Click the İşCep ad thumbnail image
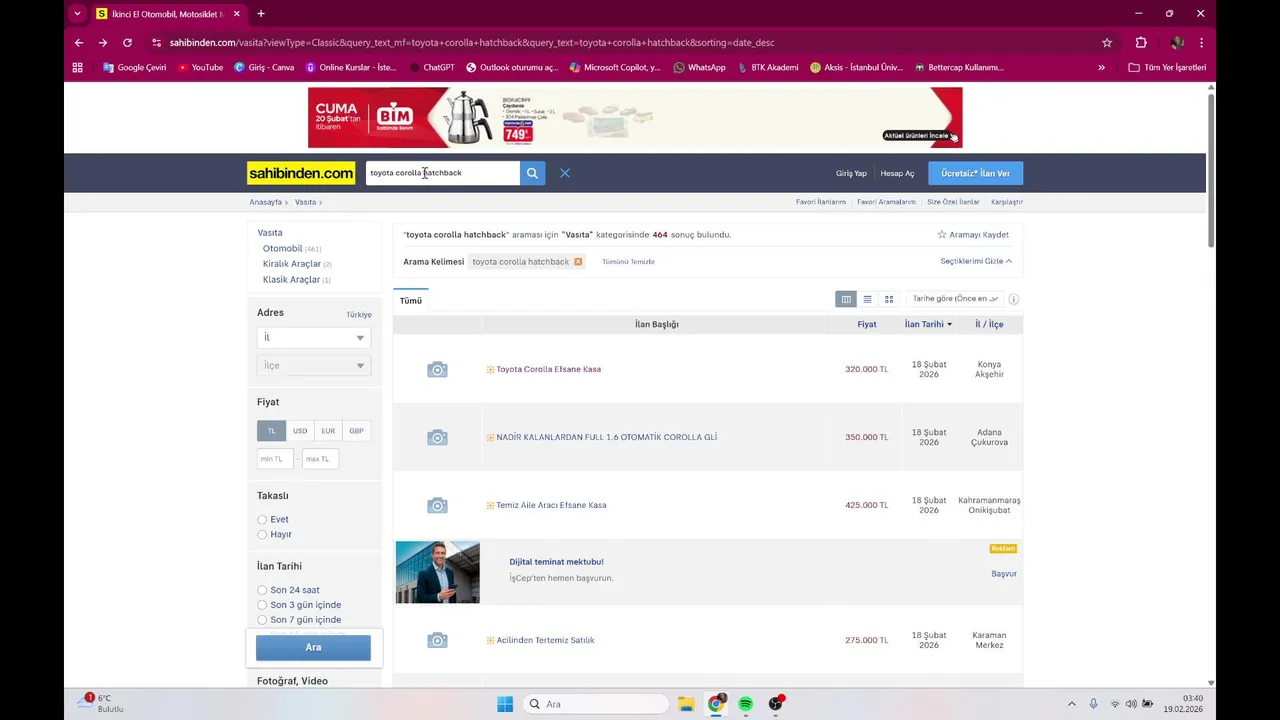Image resolution: width=1280 pixels, height=720 pixels. coord(437,573)
